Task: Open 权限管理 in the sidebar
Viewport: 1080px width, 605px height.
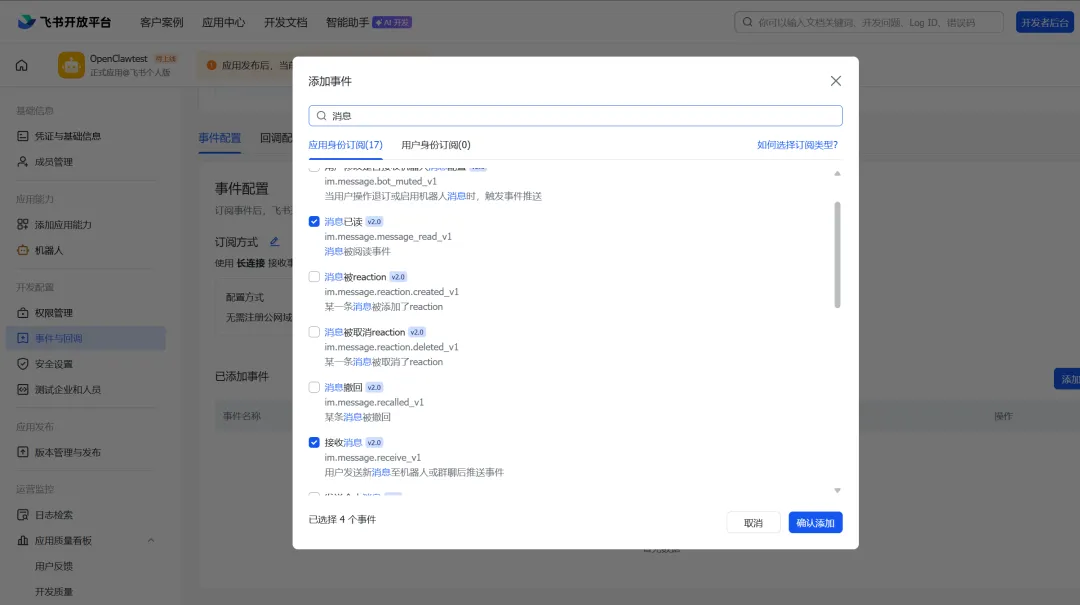Action: tap(54, 313)
